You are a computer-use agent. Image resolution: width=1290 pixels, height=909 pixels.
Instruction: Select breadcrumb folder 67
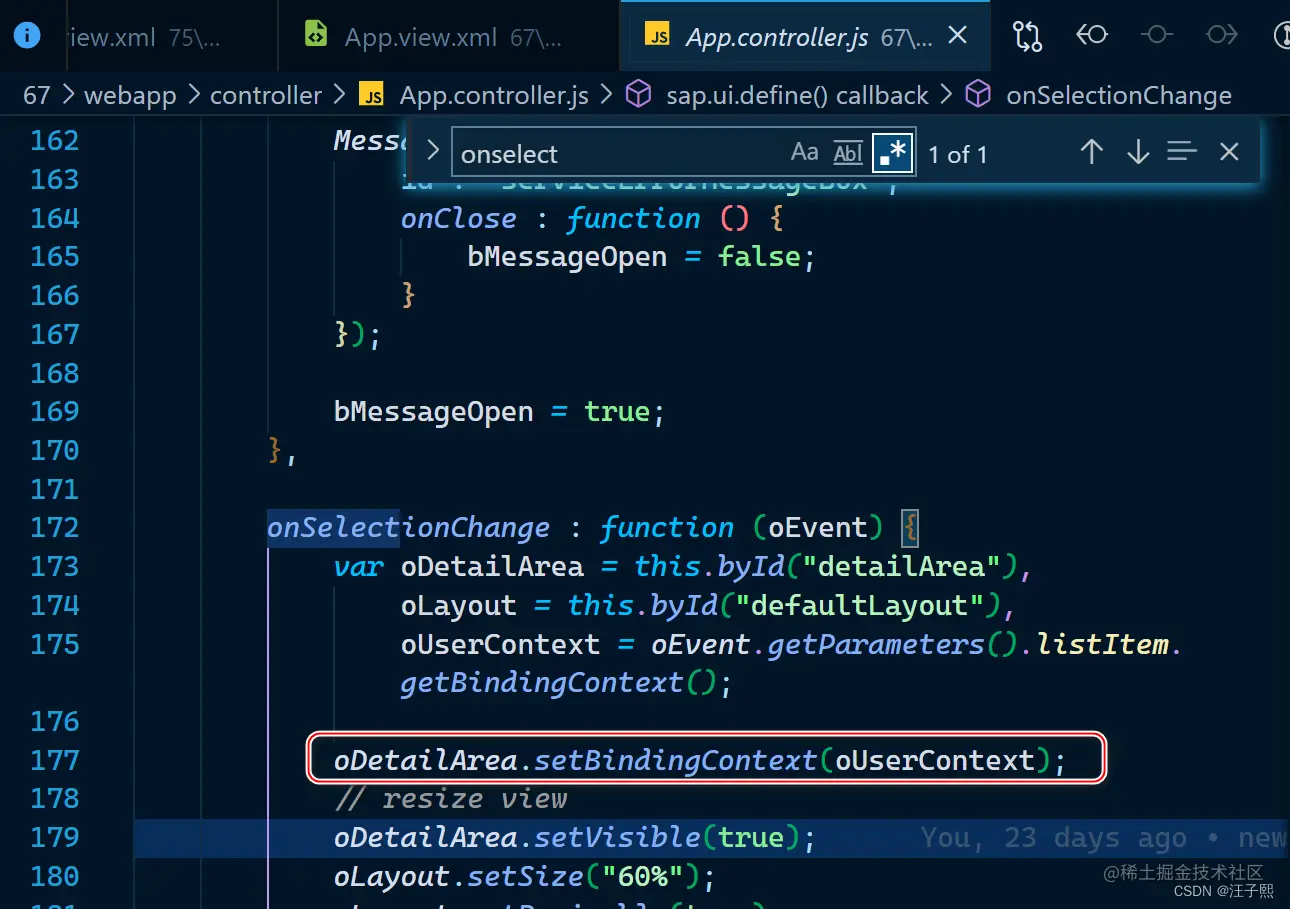(37, 95)
